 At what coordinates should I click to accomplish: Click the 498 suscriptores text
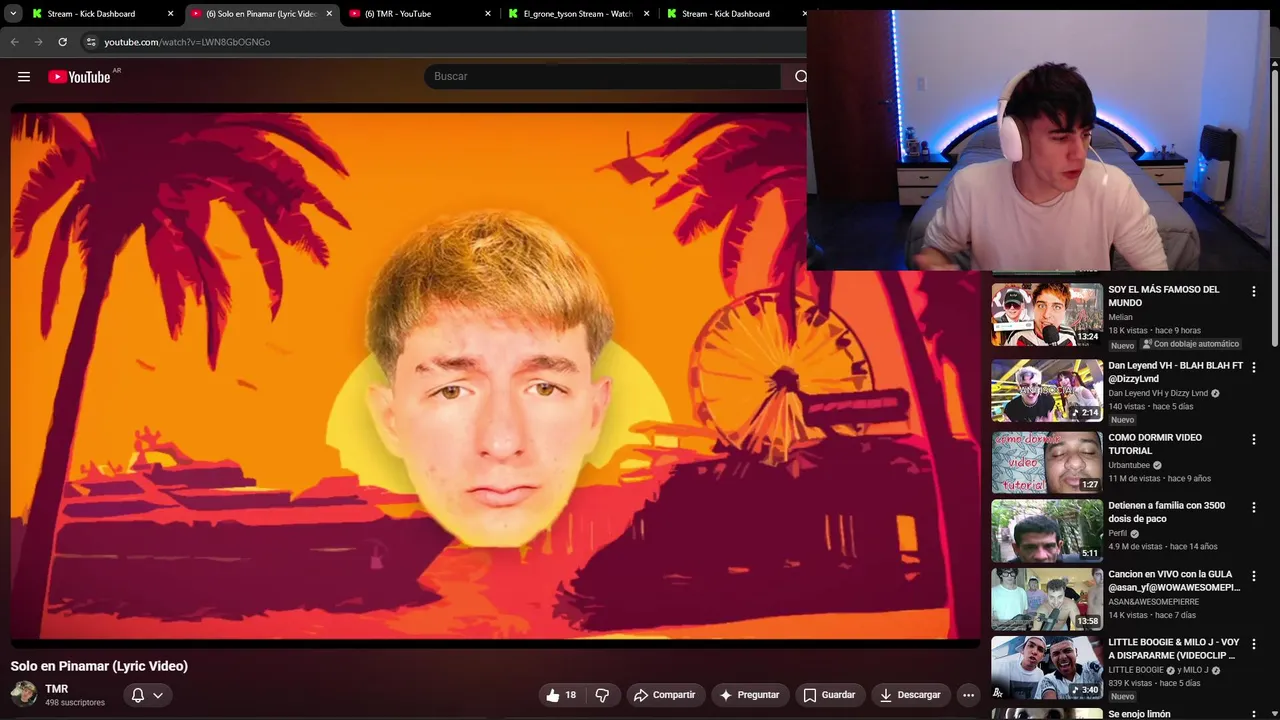coord(75,703)
